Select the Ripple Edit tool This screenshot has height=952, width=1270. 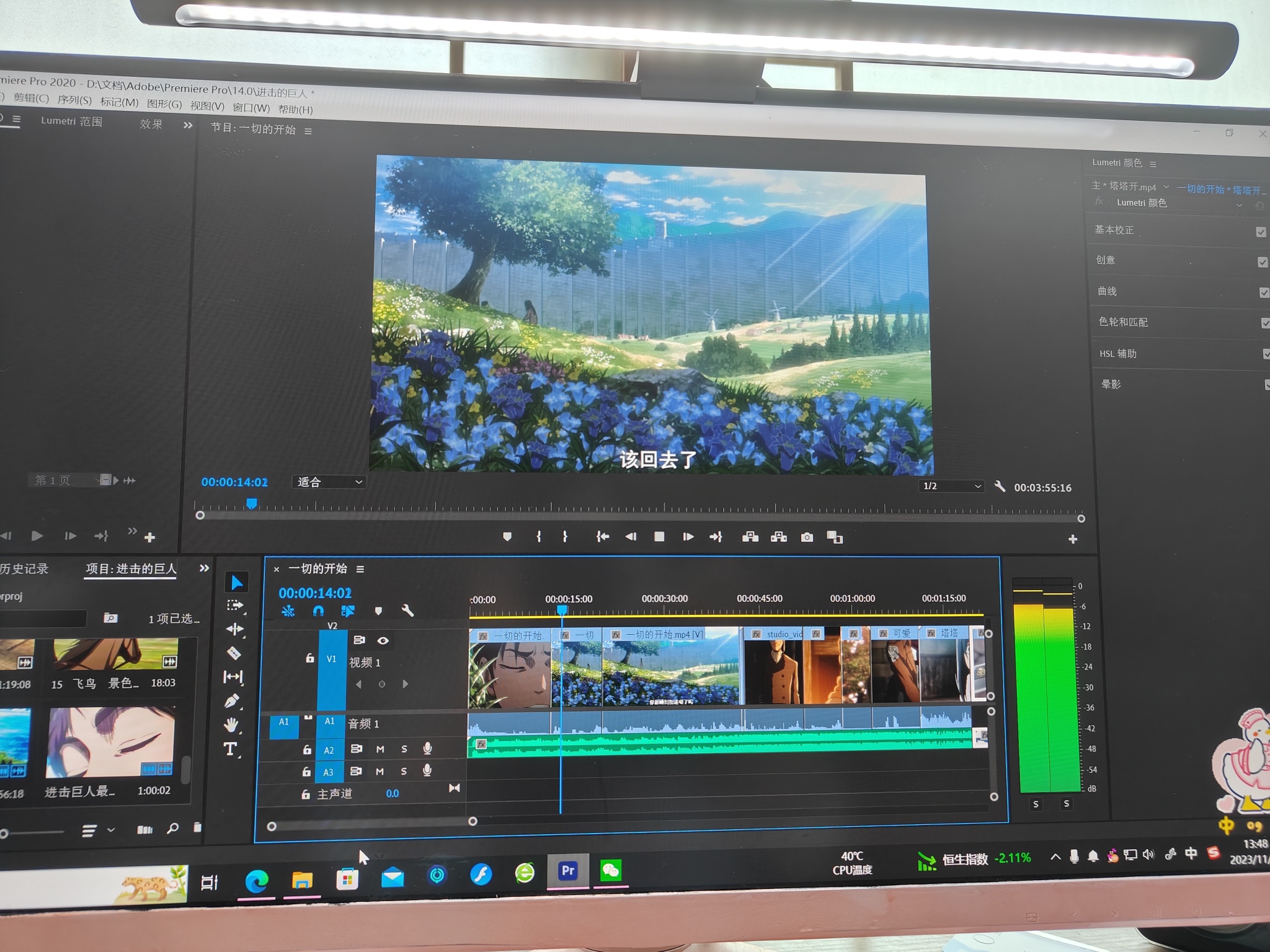click(235, 629)
